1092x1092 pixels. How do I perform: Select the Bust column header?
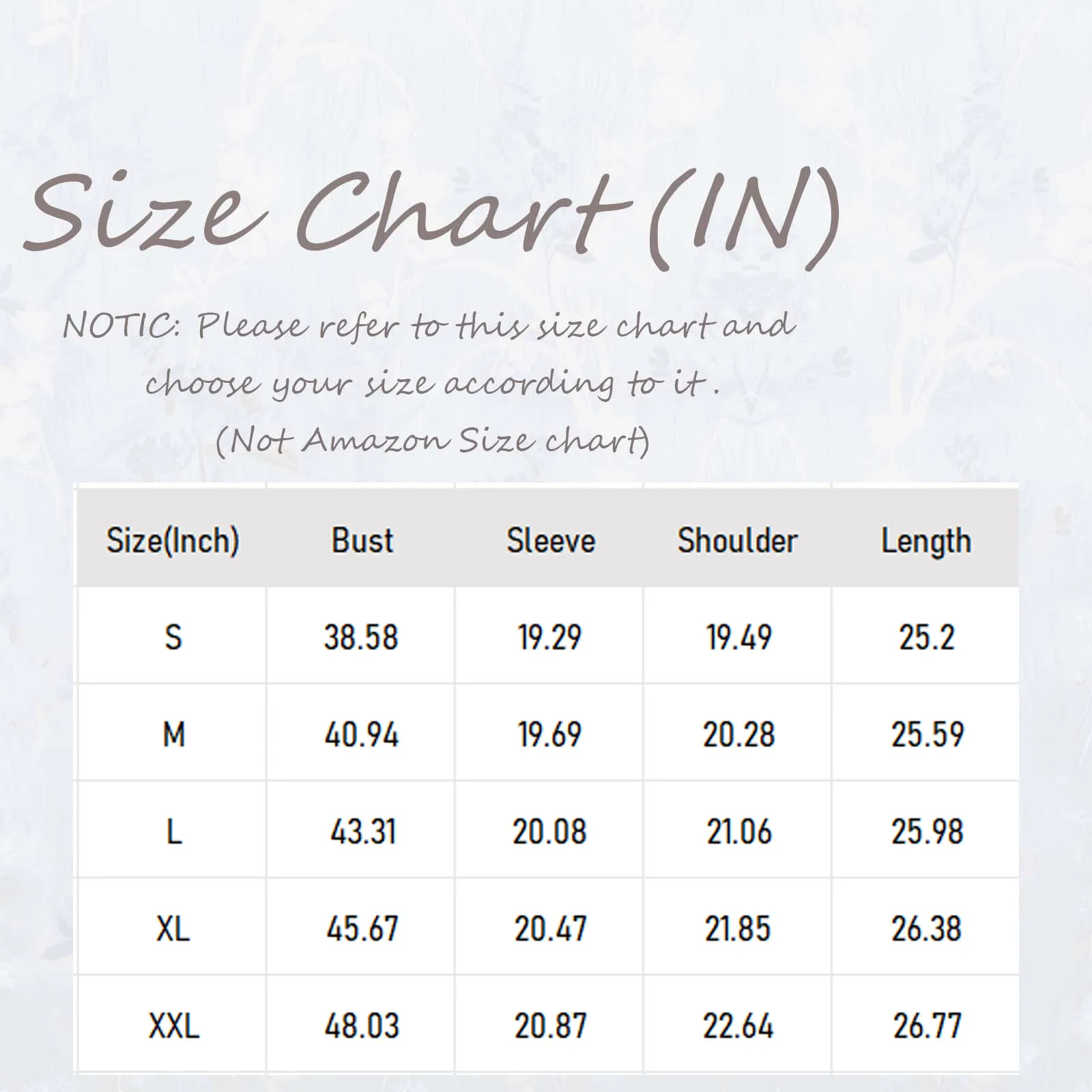(362, 541)
